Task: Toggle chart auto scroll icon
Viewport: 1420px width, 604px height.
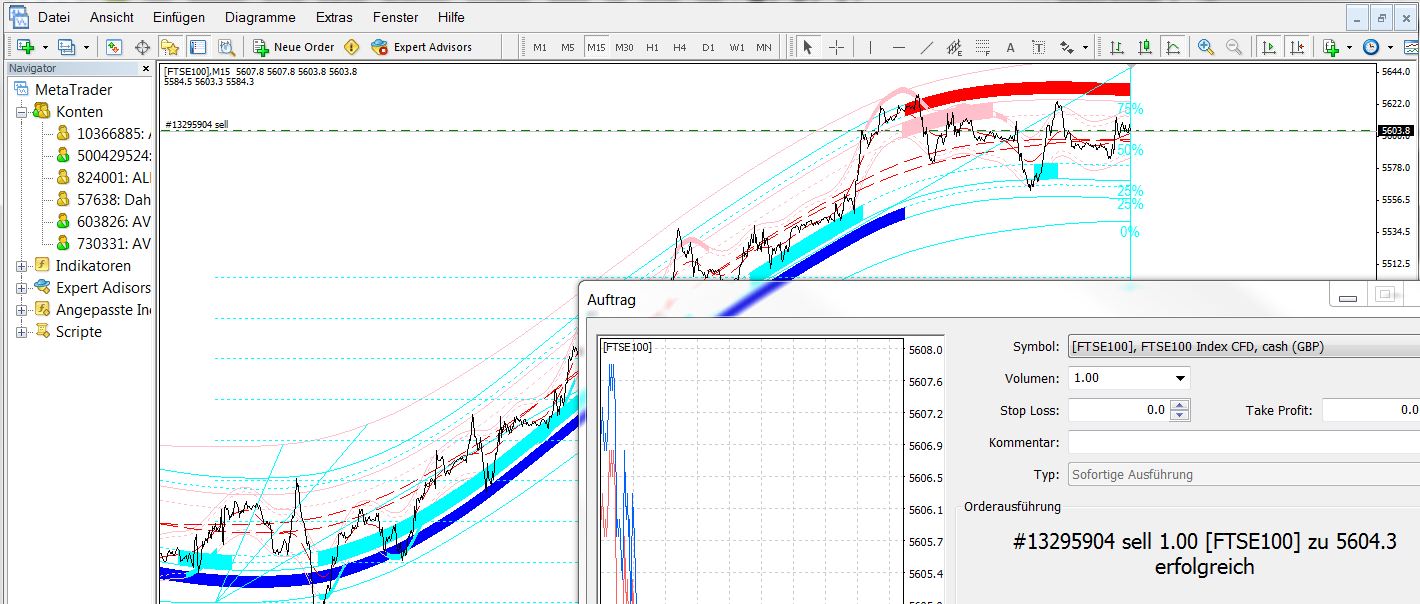Action: click(x=1269, y=47)
